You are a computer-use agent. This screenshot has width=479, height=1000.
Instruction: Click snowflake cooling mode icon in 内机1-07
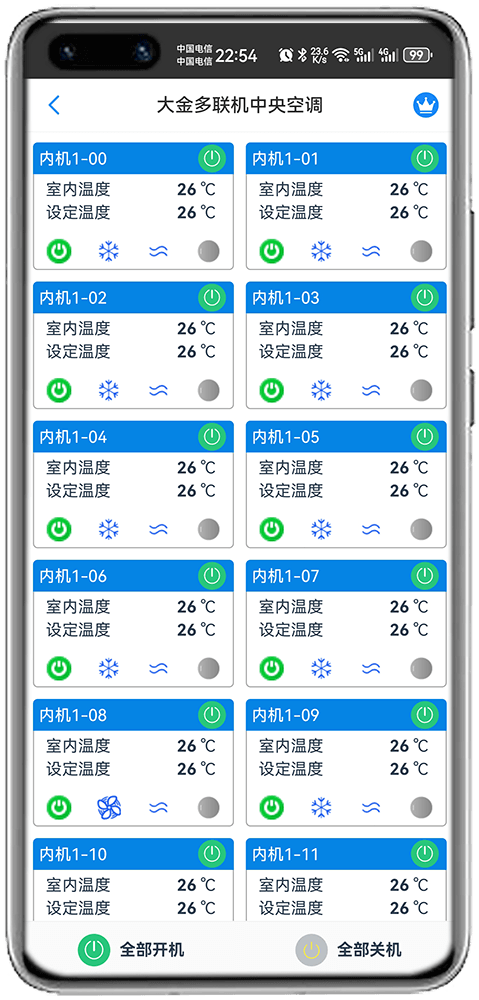coord(321,668)
